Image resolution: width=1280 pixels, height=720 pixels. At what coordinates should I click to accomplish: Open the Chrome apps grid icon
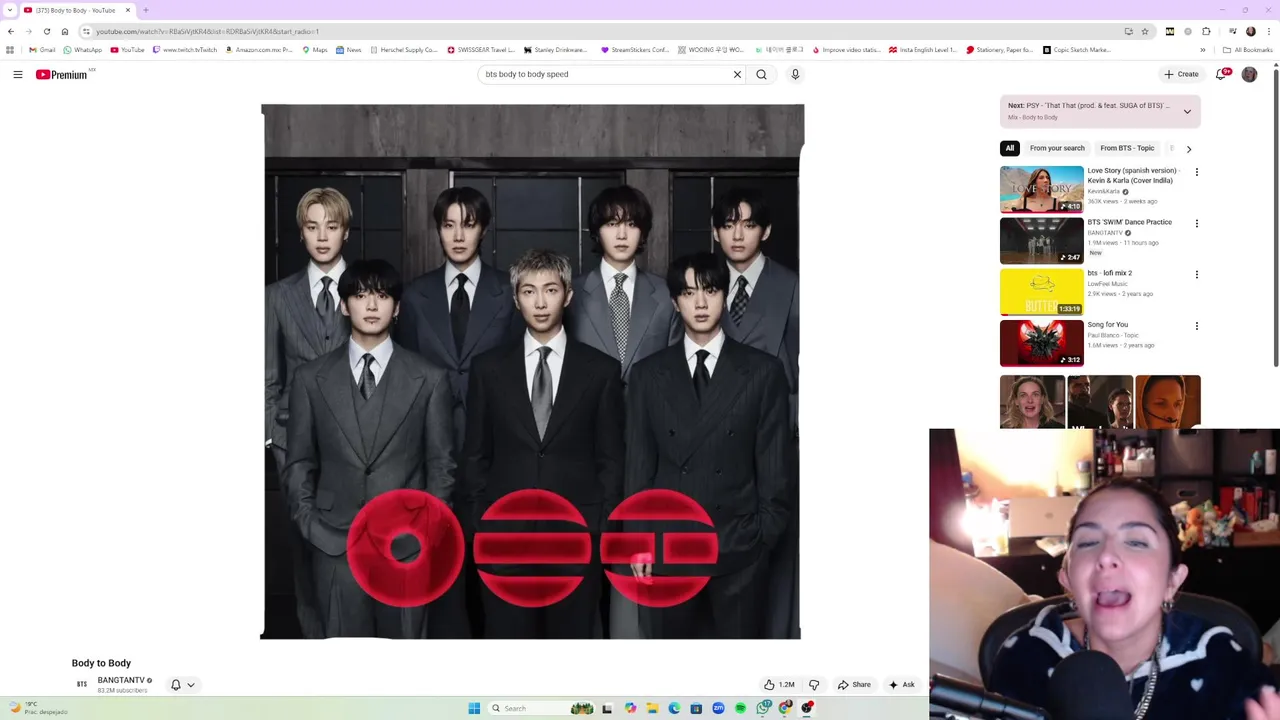10,50
